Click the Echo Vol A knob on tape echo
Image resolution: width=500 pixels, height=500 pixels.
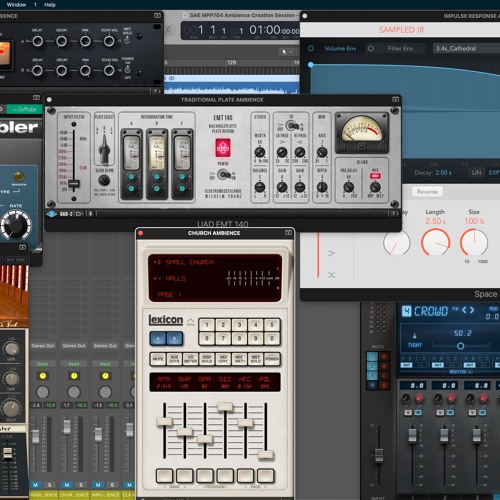coord(109,41)
